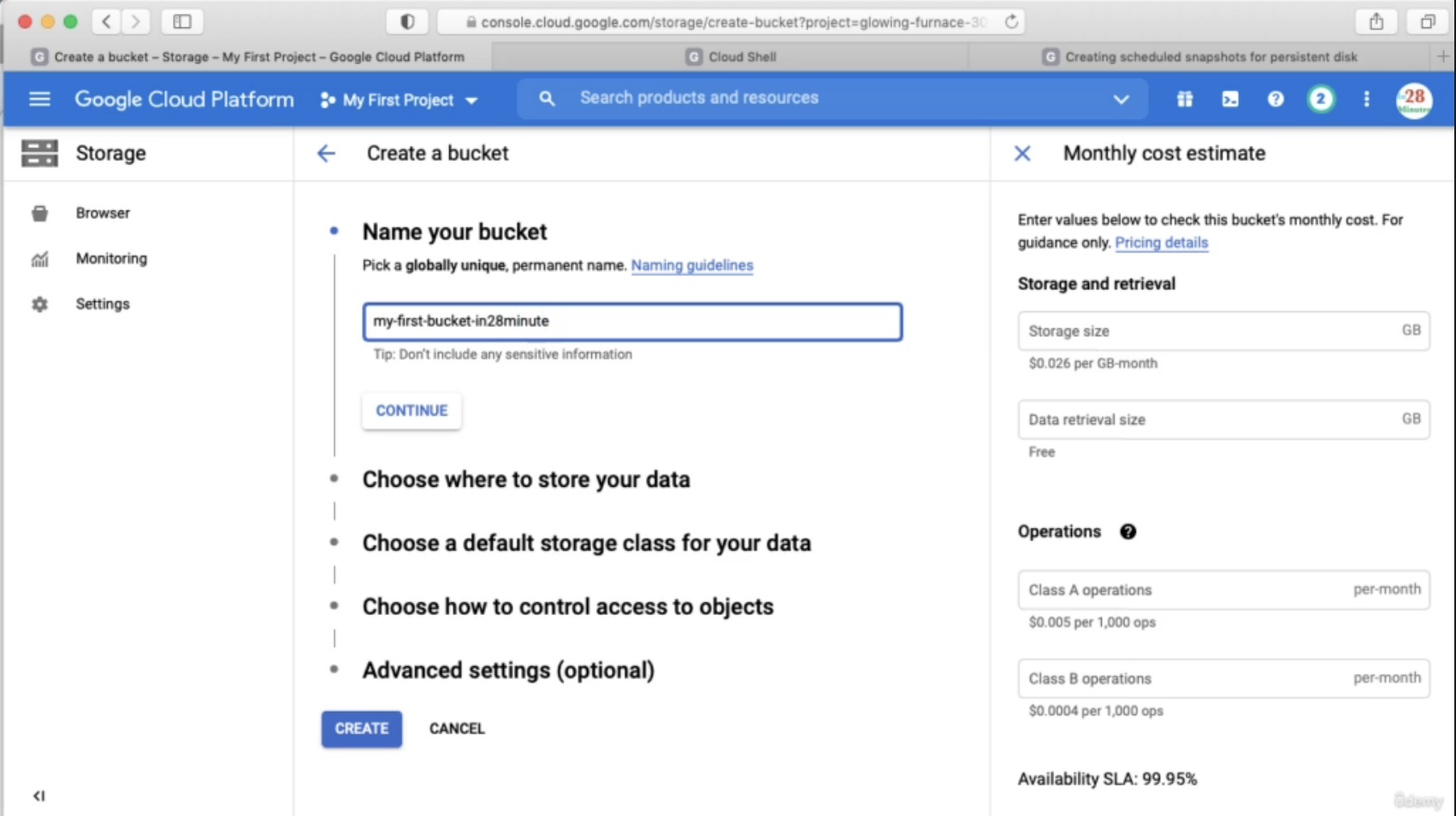This screenshot has width=1456, height=816.
Task: Show notifications badge with 2
Action: pos(1320,99)
